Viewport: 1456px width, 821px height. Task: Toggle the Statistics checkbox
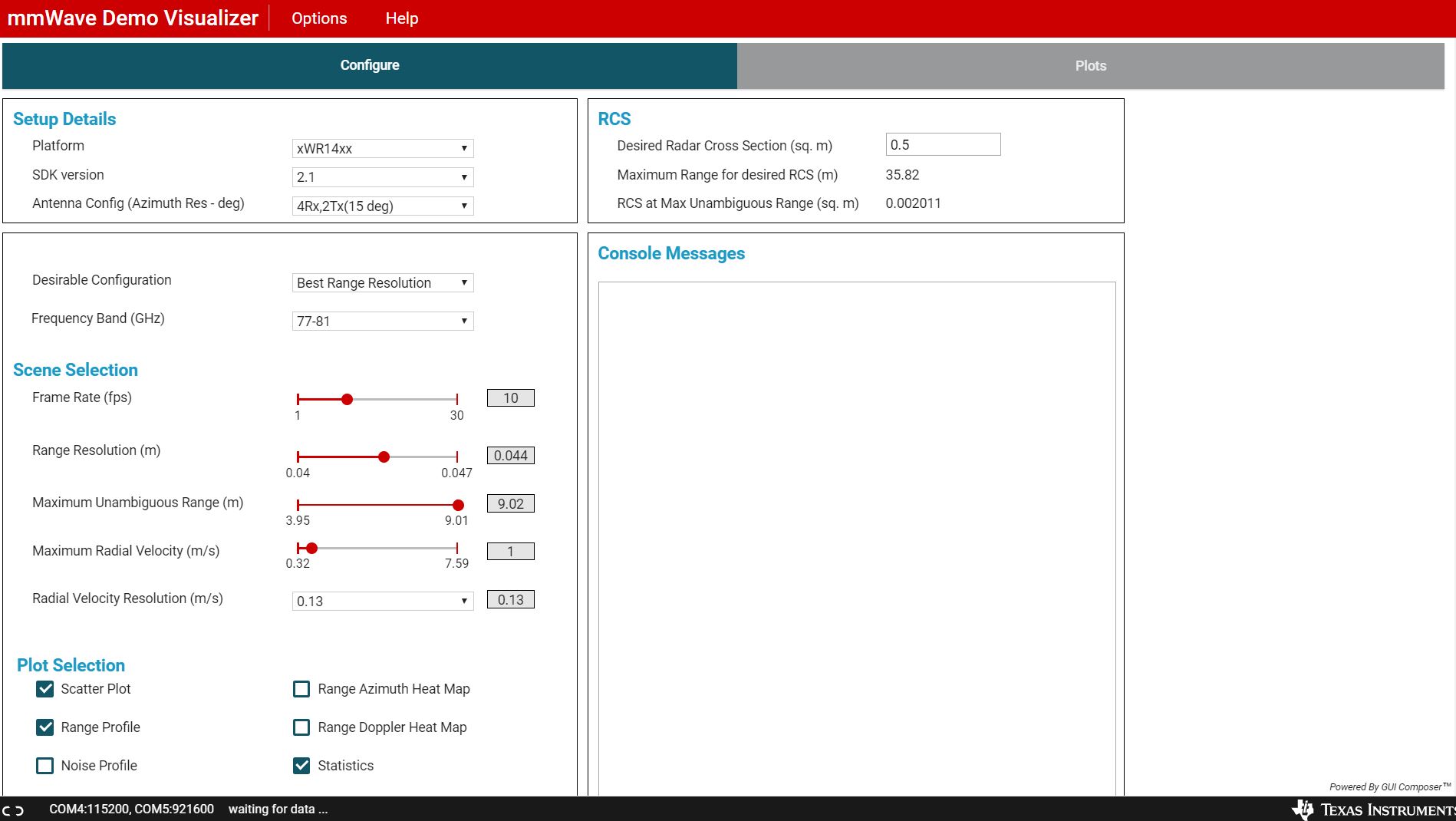tap(301, 766)
